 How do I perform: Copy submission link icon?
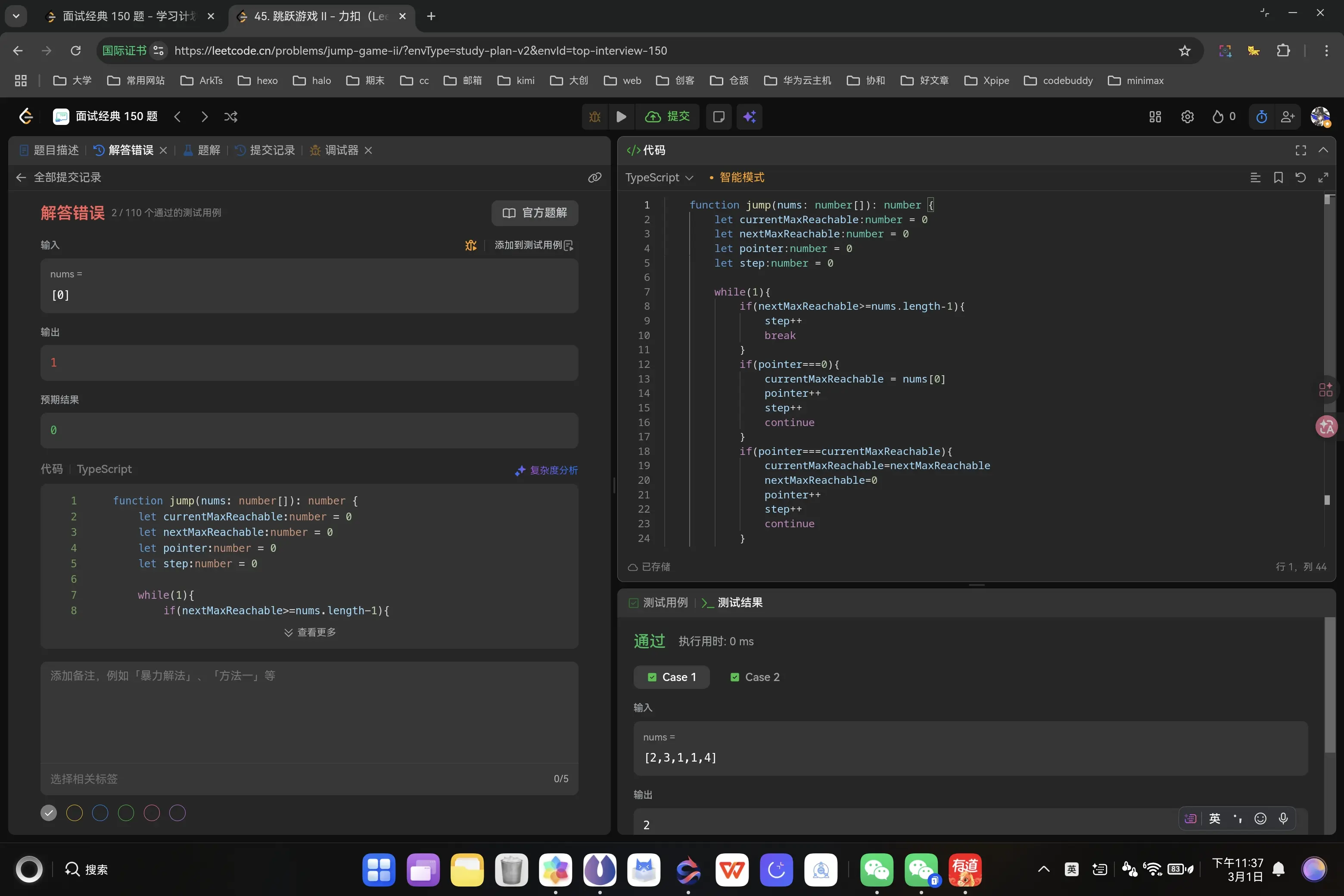(x=594, y=178)
